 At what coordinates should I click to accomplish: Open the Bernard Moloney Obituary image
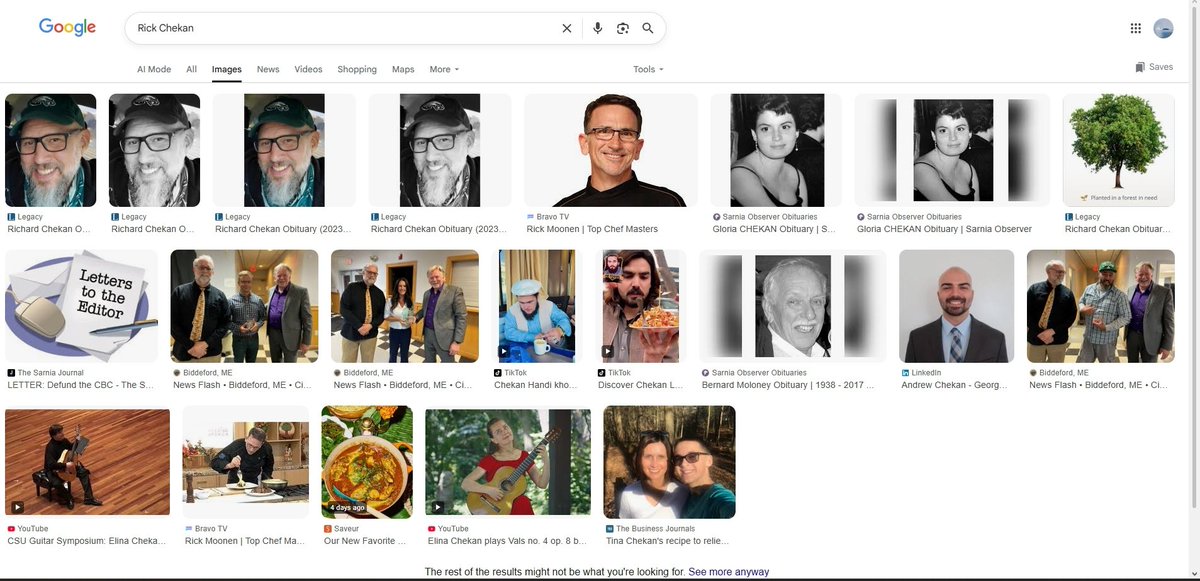tap(794, 306)
